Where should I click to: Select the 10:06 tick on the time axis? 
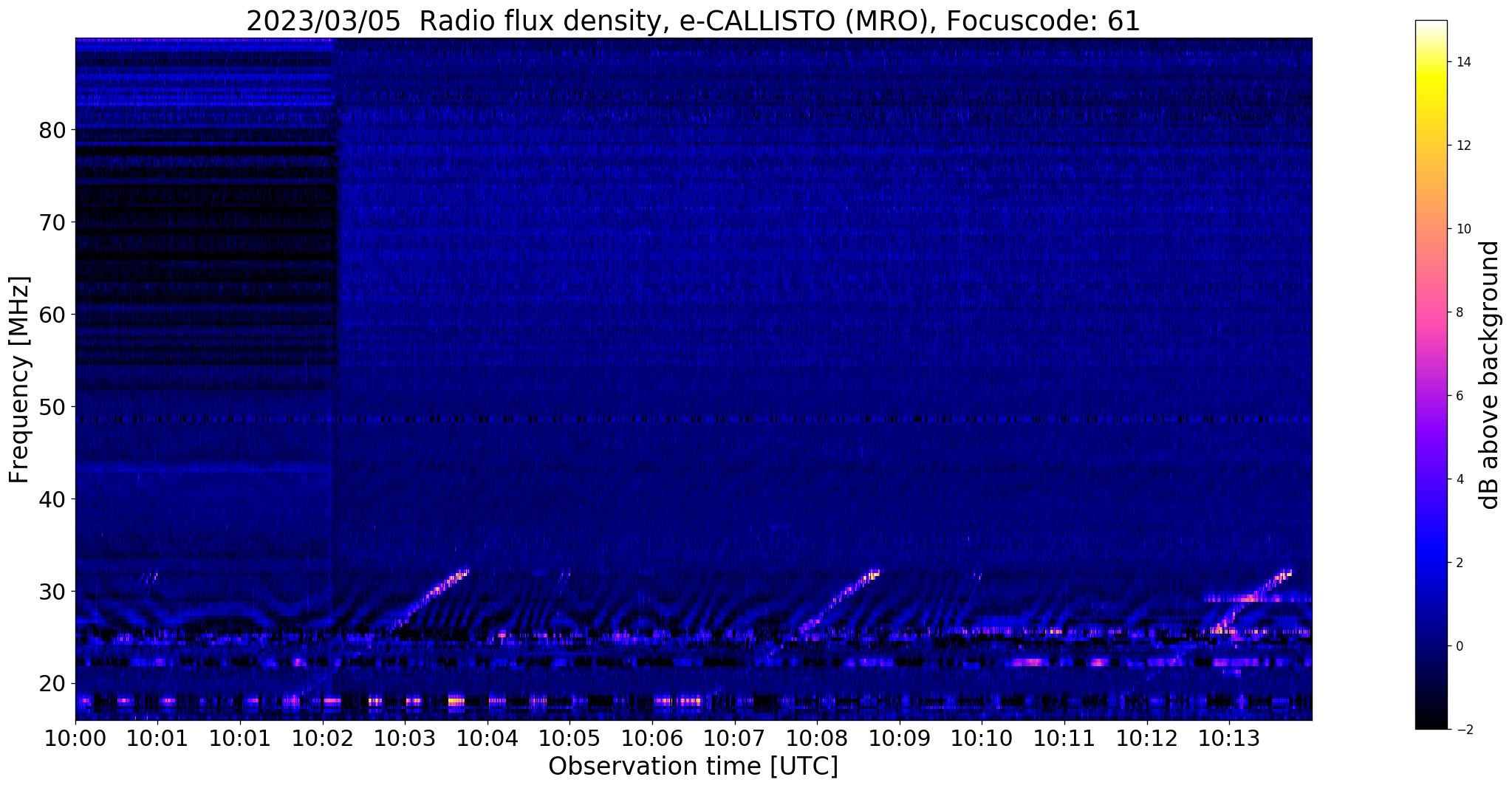(652, 738)
